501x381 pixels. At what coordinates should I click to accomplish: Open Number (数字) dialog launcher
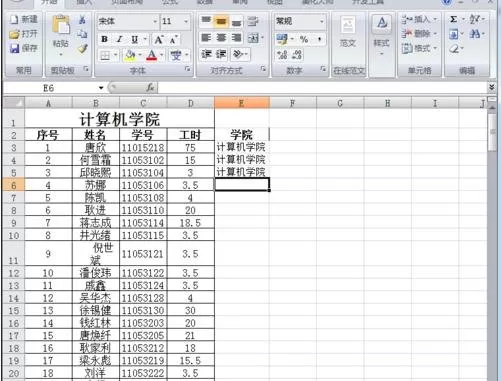tap(323, 69)
